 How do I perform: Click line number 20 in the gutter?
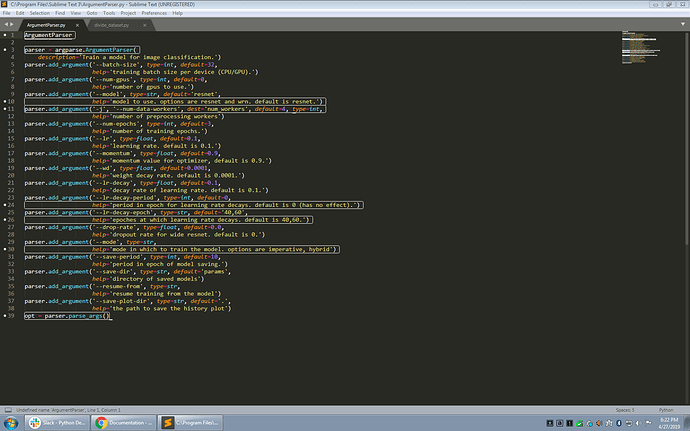tap(11, 176)
